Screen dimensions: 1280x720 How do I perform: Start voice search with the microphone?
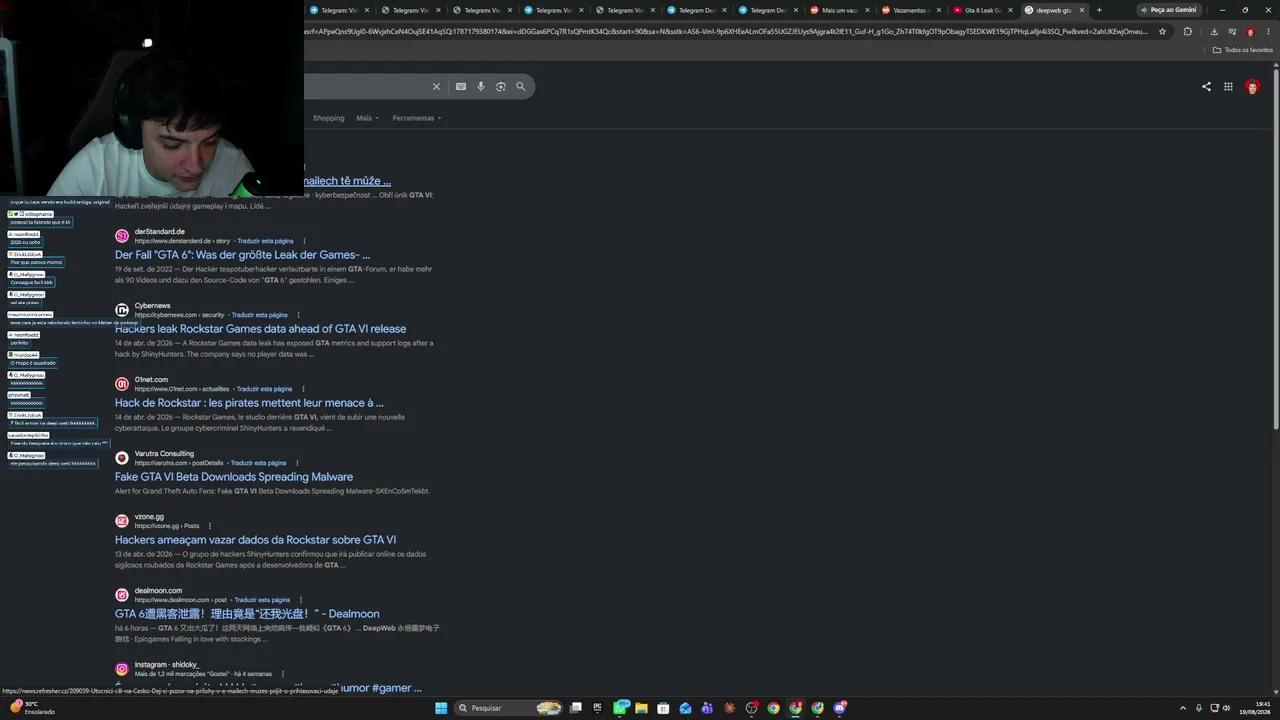point(481,87)
